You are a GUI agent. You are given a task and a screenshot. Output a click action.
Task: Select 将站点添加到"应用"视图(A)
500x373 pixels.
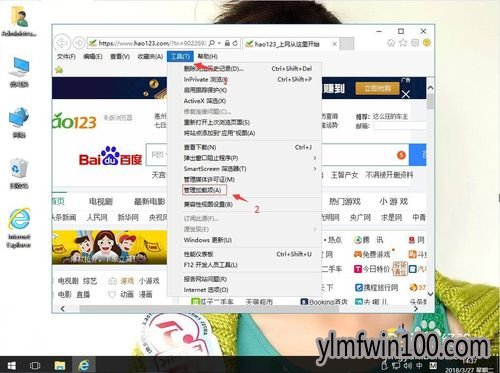click(x=244, y=133)
